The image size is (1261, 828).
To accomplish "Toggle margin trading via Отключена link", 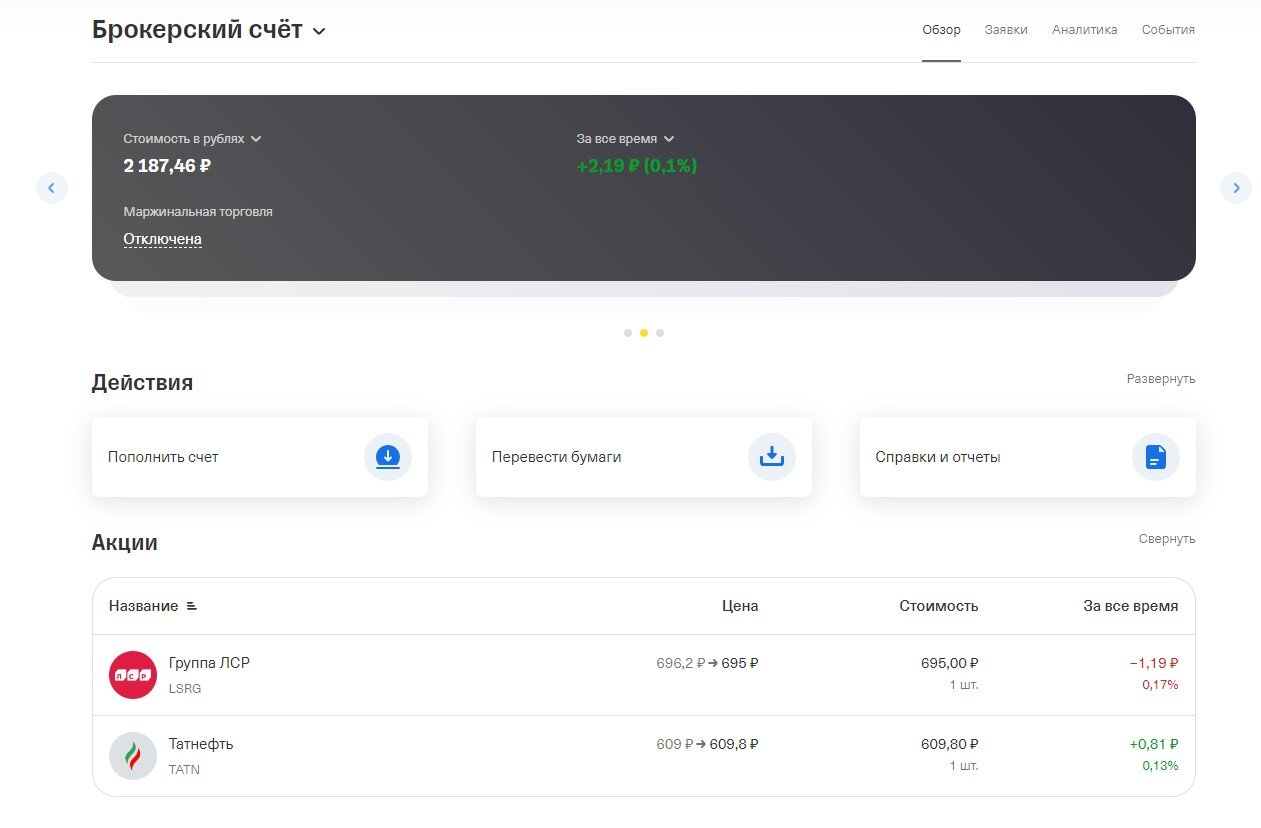I will (x=162, y=239).
